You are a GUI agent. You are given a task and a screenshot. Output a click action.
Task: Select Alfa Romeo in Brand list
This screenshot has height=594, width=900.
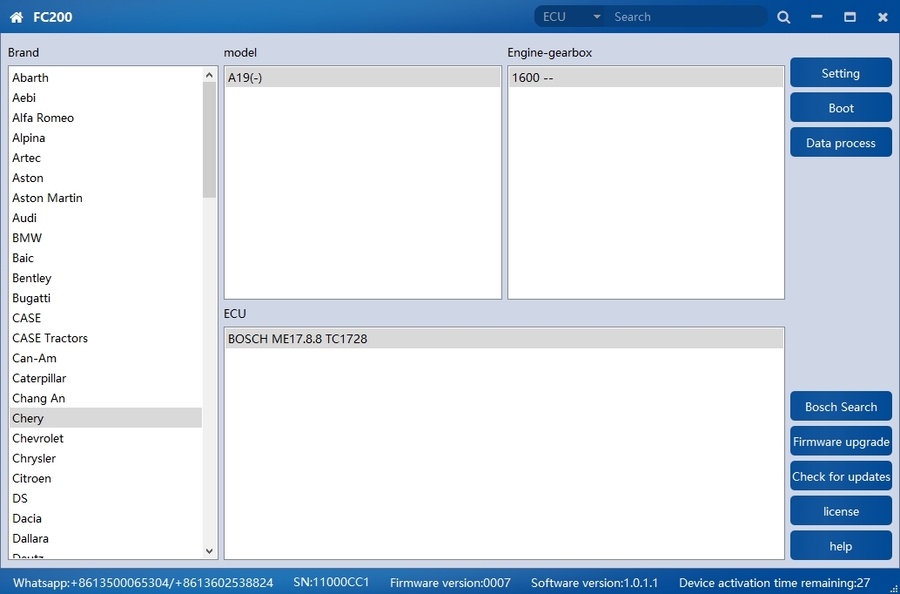pos(43,118)
